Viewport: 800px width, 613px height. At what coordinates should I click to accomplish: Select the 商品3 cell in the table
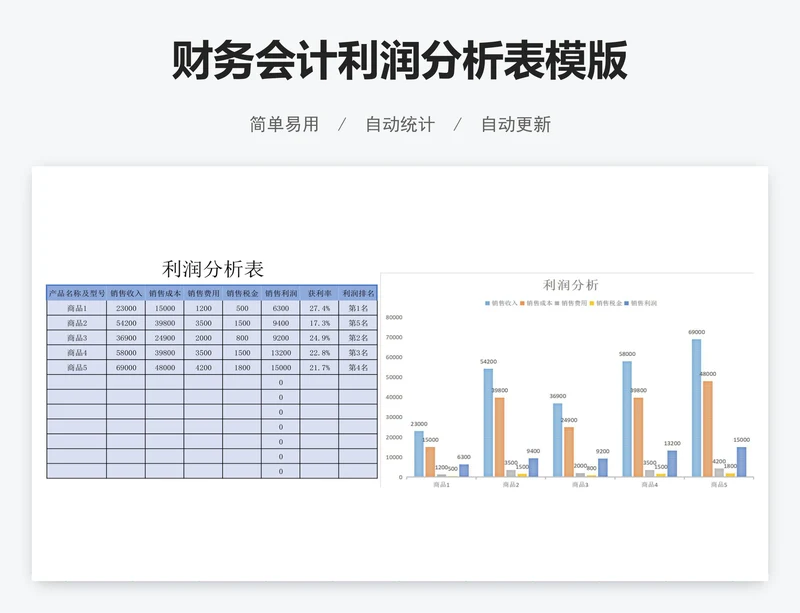point(77,338)
